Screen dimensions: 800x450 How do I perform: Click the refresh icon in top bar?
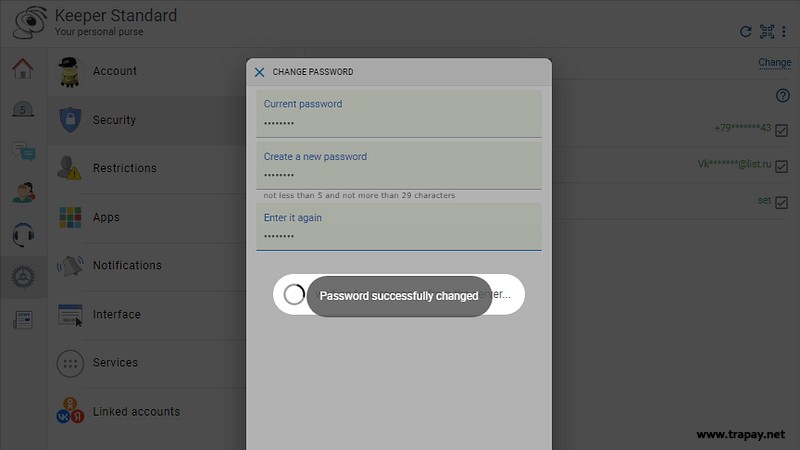pos(745,32)
